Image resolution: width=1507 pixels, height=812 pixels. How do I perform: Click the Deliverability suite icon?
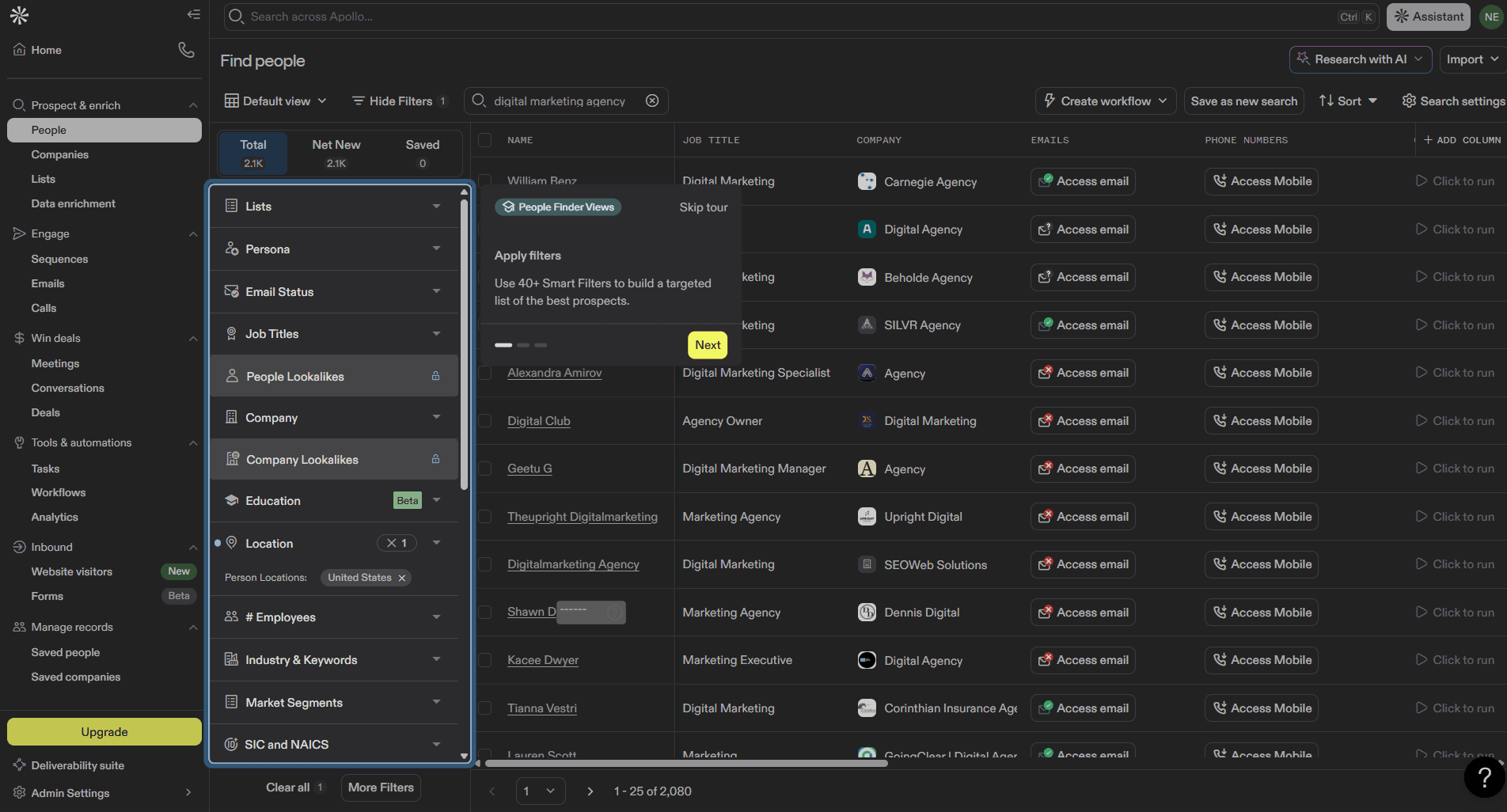(20, 765)
